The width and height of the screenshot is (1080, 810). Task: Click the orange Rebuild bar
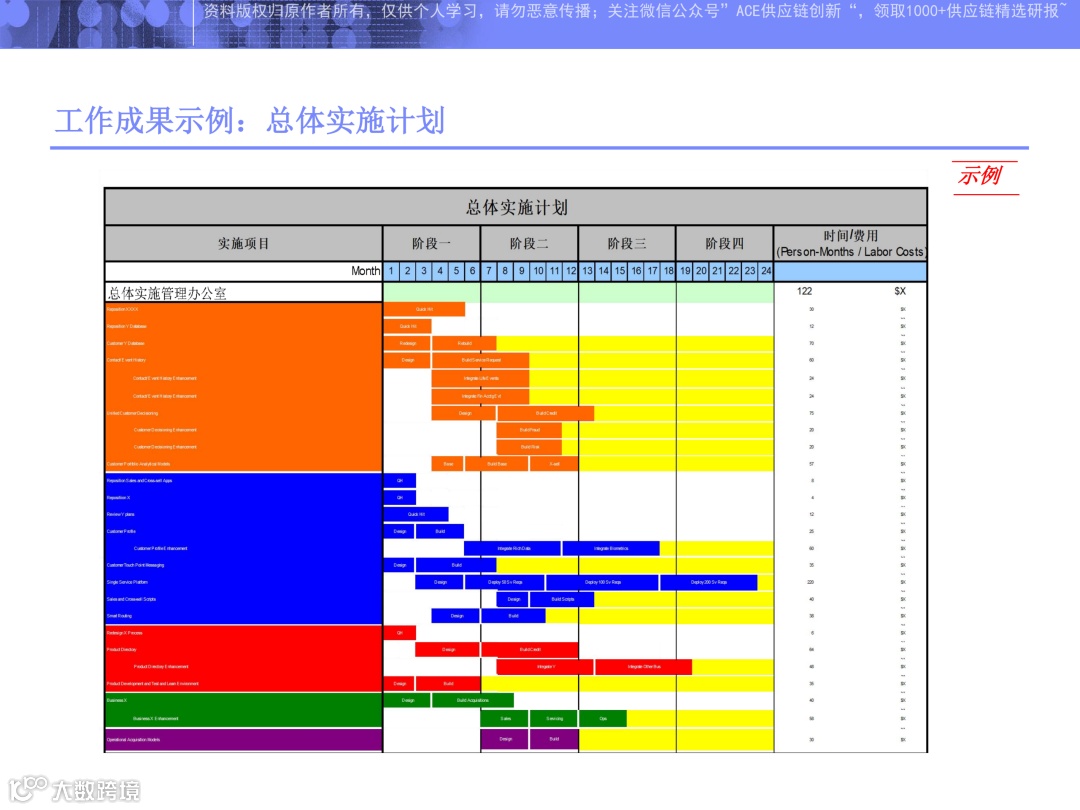pyautogui.click(x=464, y=343)
